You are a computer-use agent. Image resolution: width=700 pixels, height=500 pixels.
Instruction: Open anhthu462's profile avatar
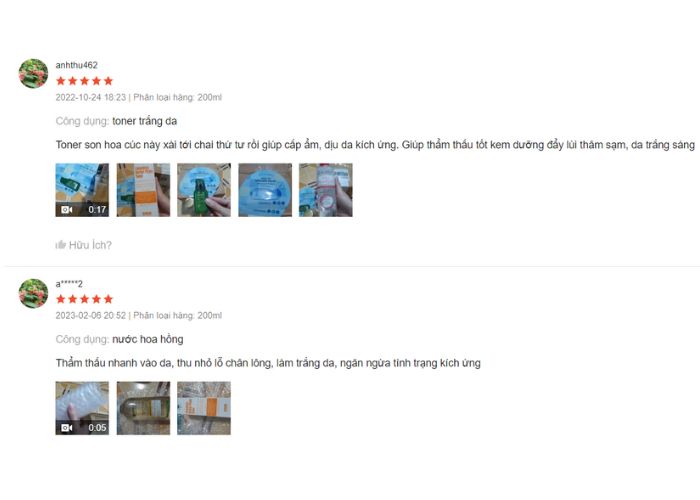tap(33, 73)
